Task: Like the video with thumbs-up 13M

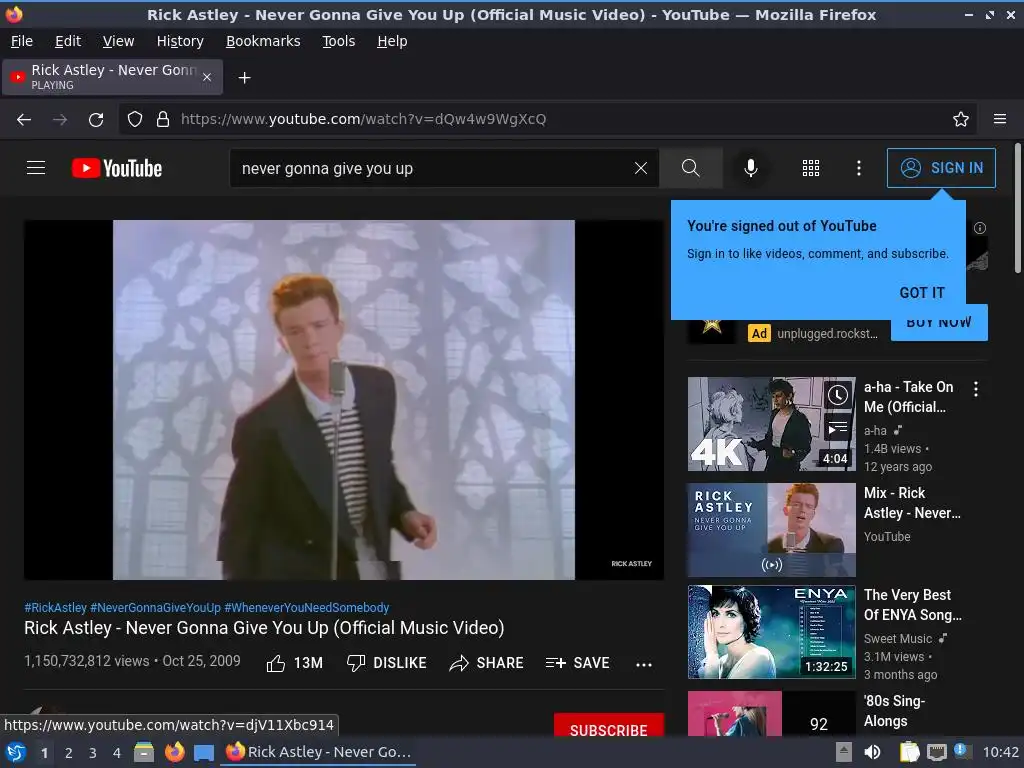Action: [295, 663]
